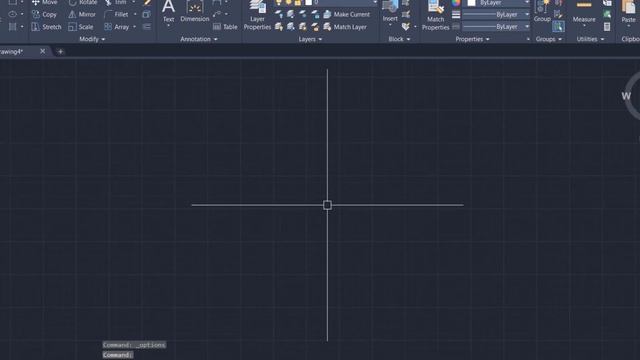Expand the Modify panel

click(x=92, y=39)
